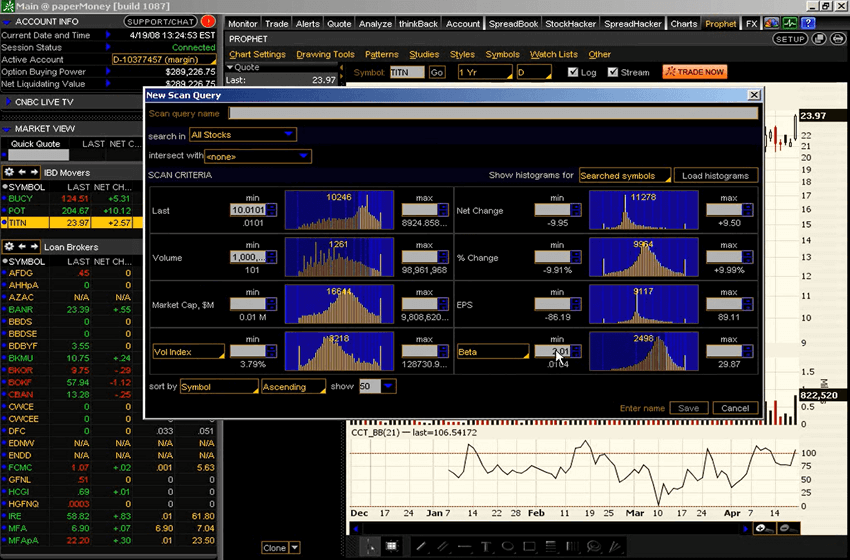Select the grid selection tool in chart toolbar

pyautogui.click(x=392, y=546)
